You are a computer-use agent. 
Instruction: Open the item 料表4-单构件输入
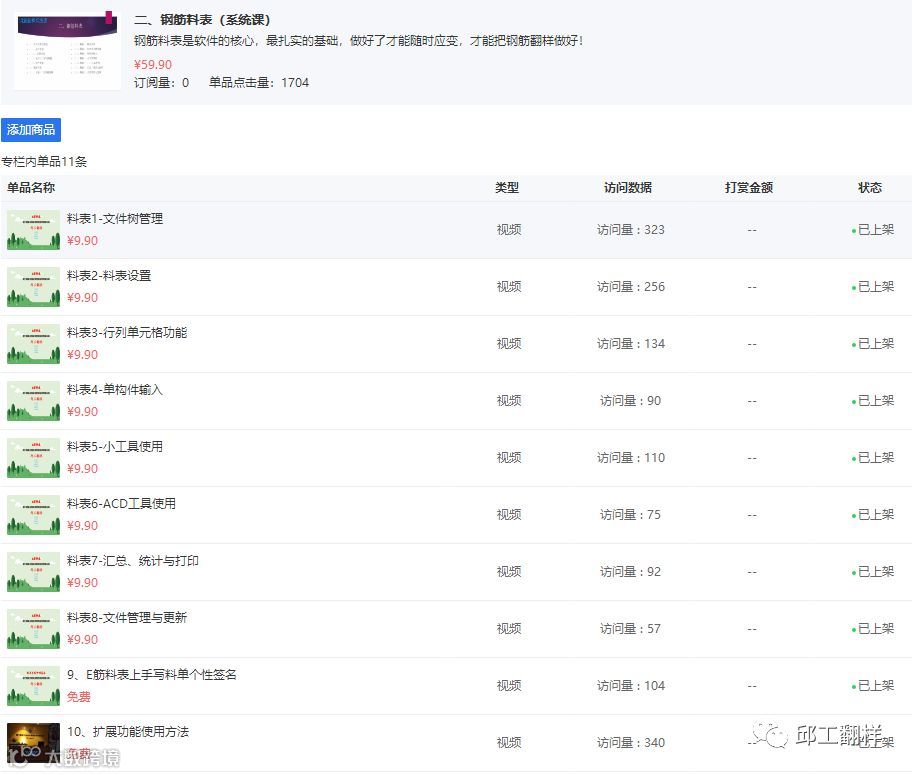point(115,390)
